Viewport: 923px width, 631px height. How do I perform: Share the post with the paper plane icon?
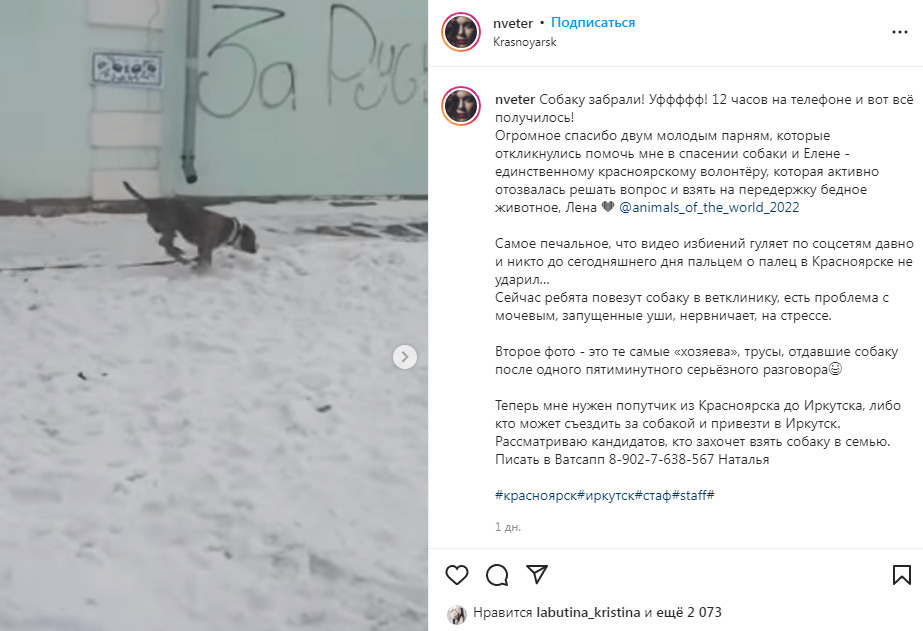(537, 574)
